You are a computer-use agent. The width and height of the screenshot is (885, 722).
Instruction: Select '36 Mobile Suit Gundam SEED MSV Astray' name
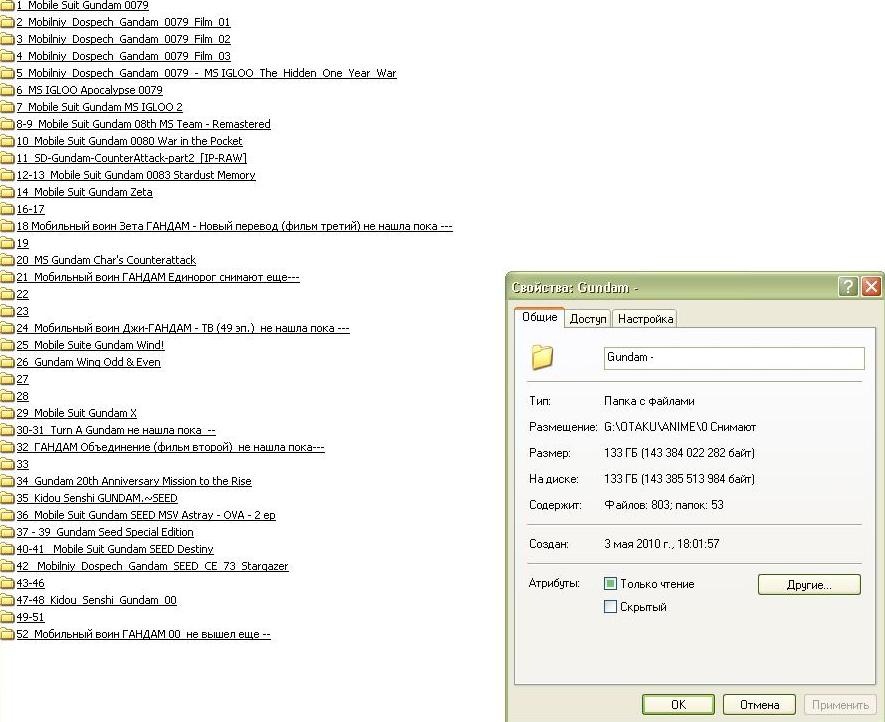tap(146, 515)
